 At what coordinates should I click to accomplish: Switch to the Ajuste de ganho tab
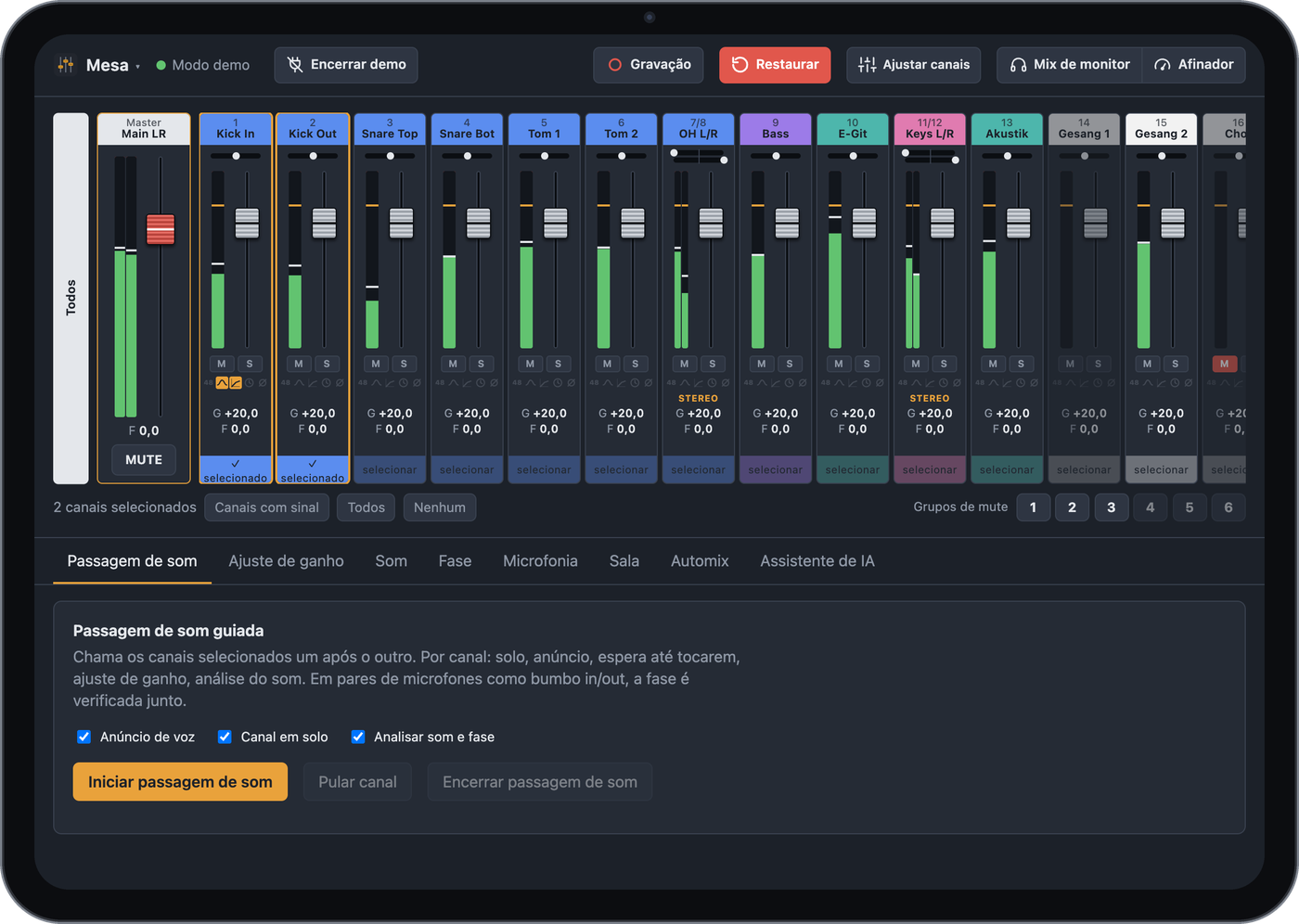(287, 561)
